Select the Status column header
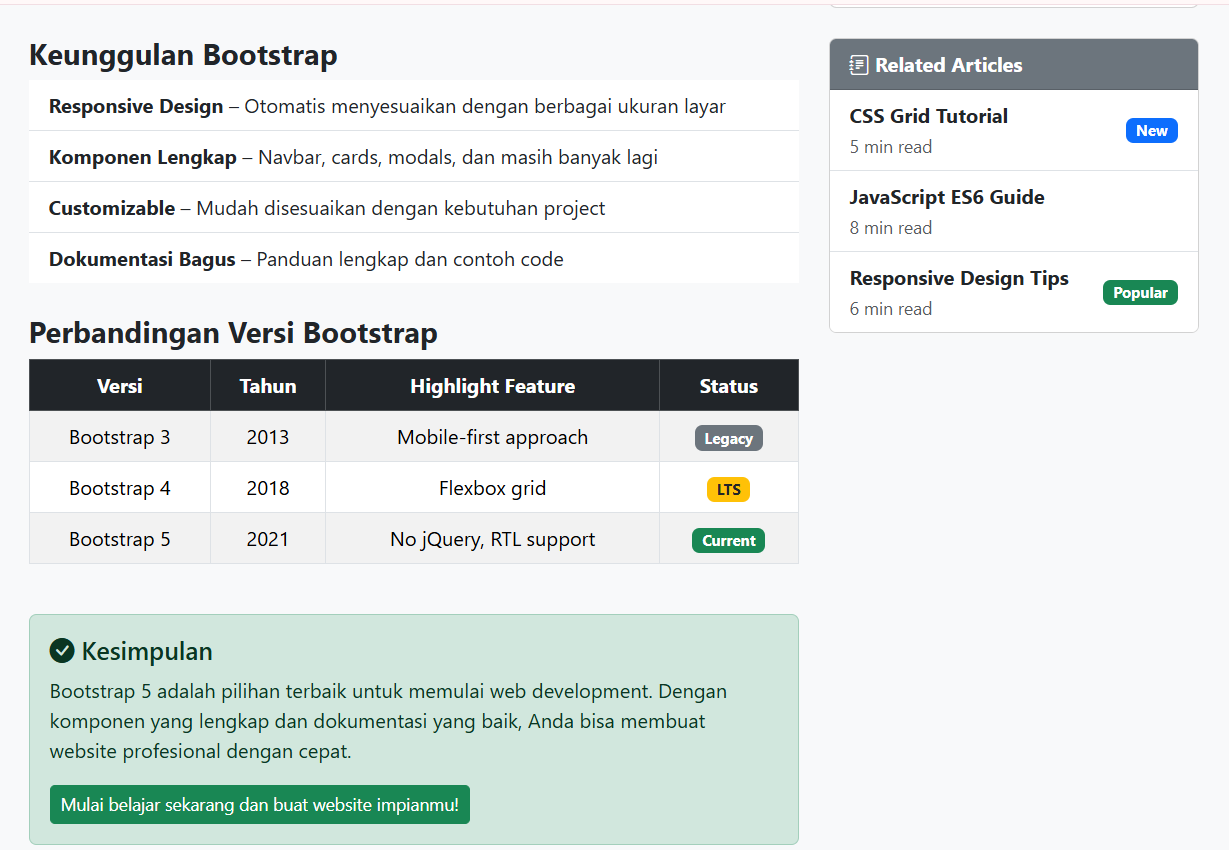The height and width of the screenshot is (850, 1229). point(728,386)
